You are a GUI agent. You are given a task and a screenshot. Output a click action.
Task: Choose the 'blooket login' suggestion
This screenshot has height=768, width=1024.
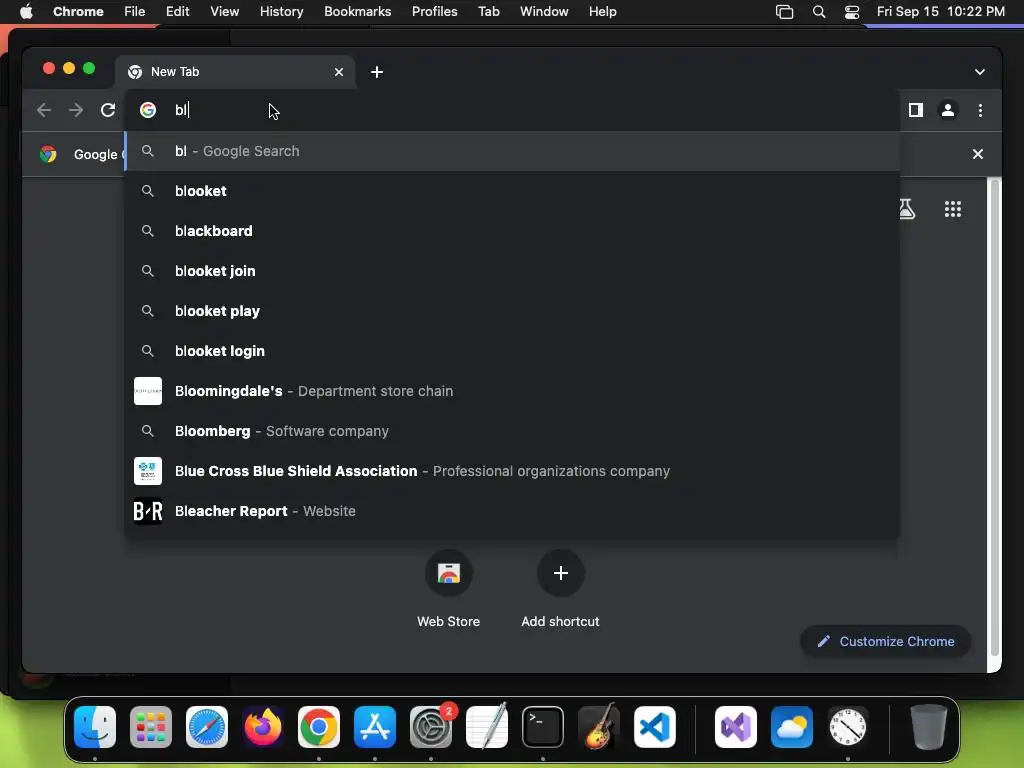(513, 351)
